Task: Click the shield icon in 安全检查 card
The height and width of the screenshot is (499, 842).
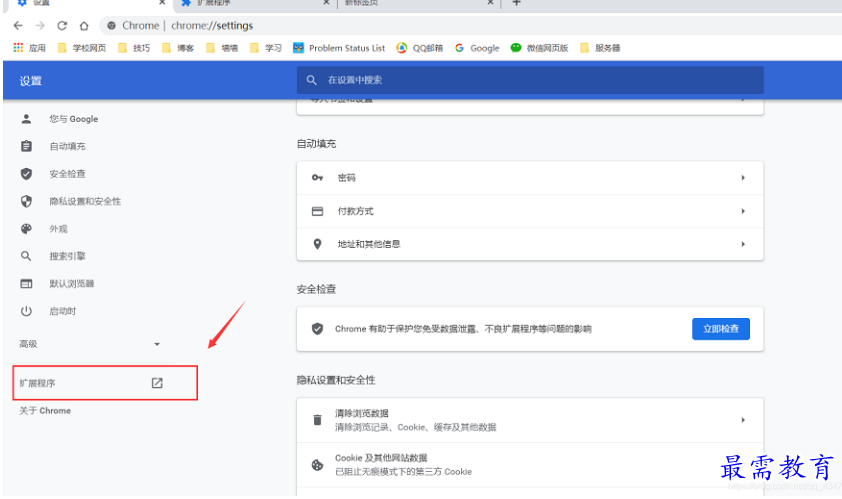Action: (x=317, y=329)
